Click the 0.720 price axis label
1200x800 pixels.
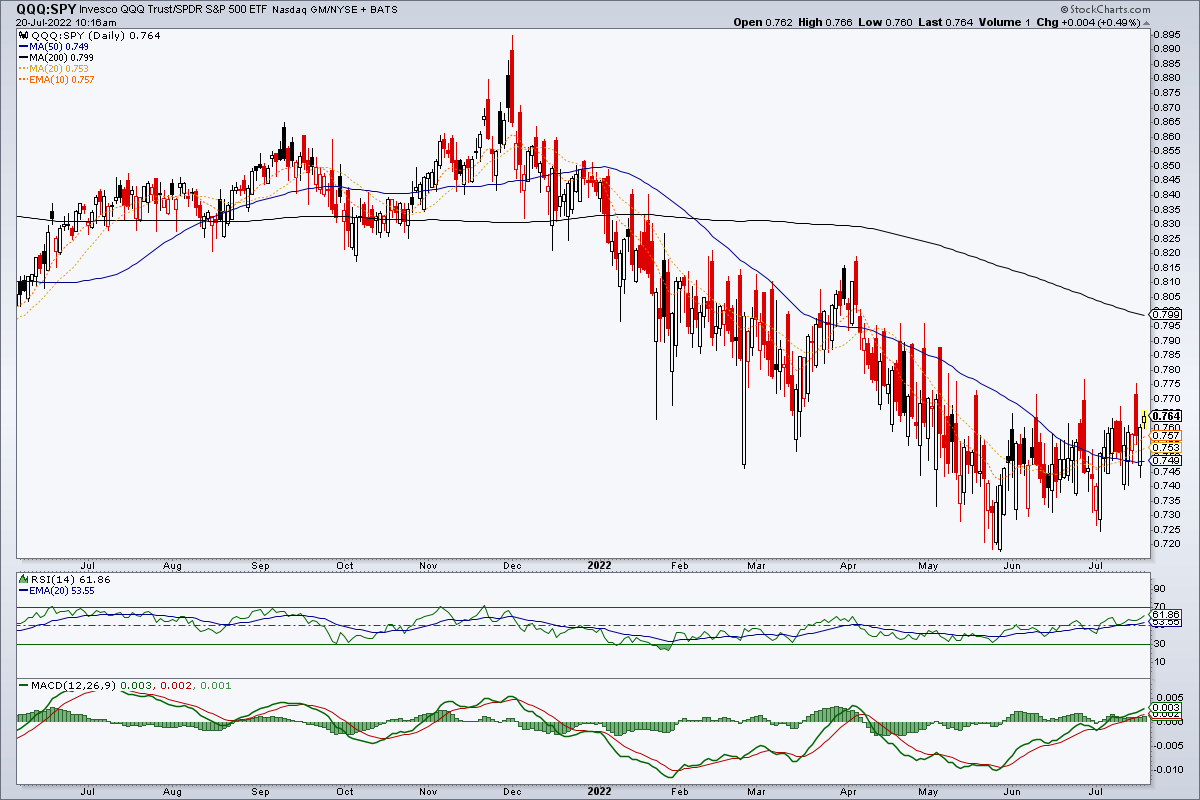(1167, 544)
